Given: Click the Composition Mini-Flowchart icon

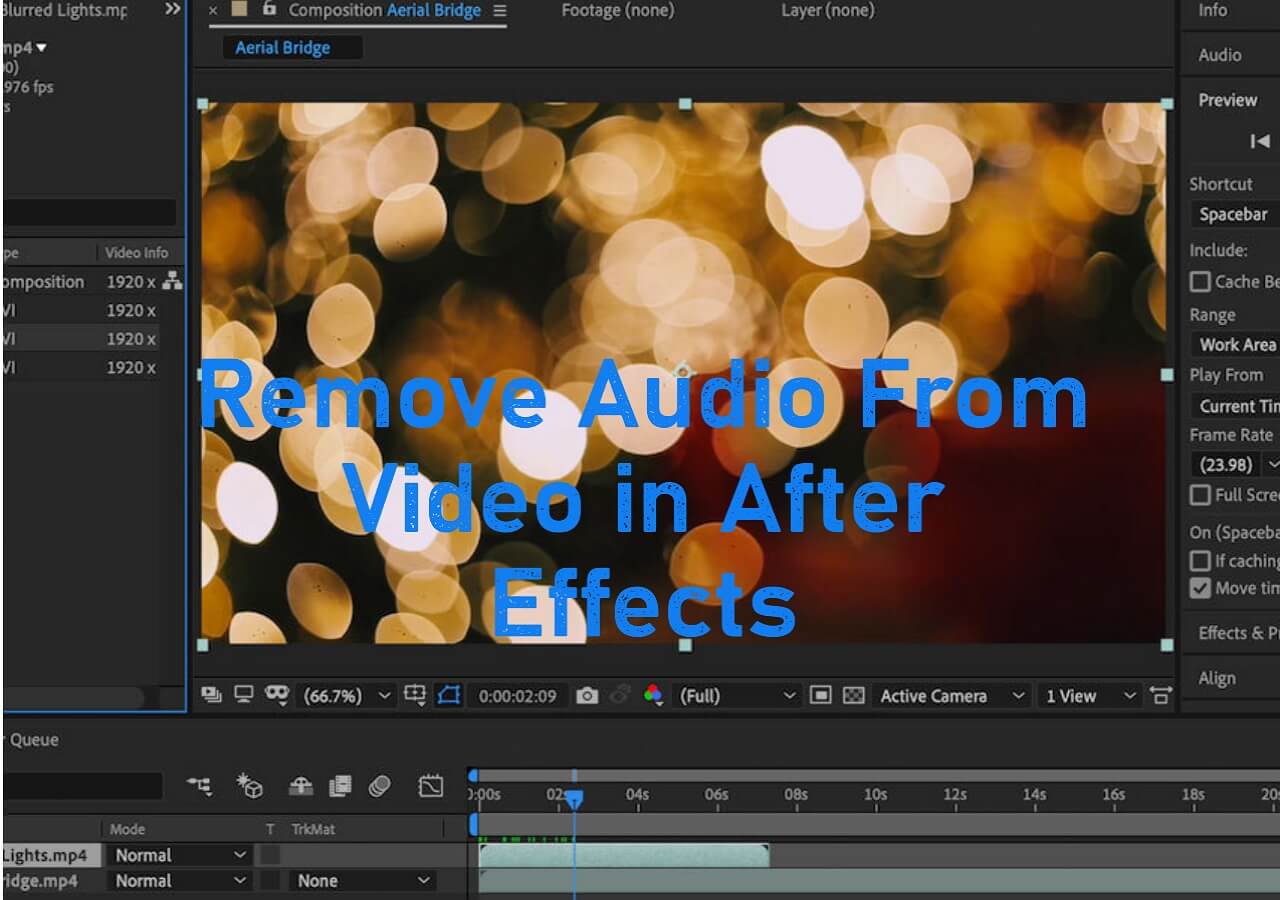Looking at the screenshot, I should pos(200,787).
